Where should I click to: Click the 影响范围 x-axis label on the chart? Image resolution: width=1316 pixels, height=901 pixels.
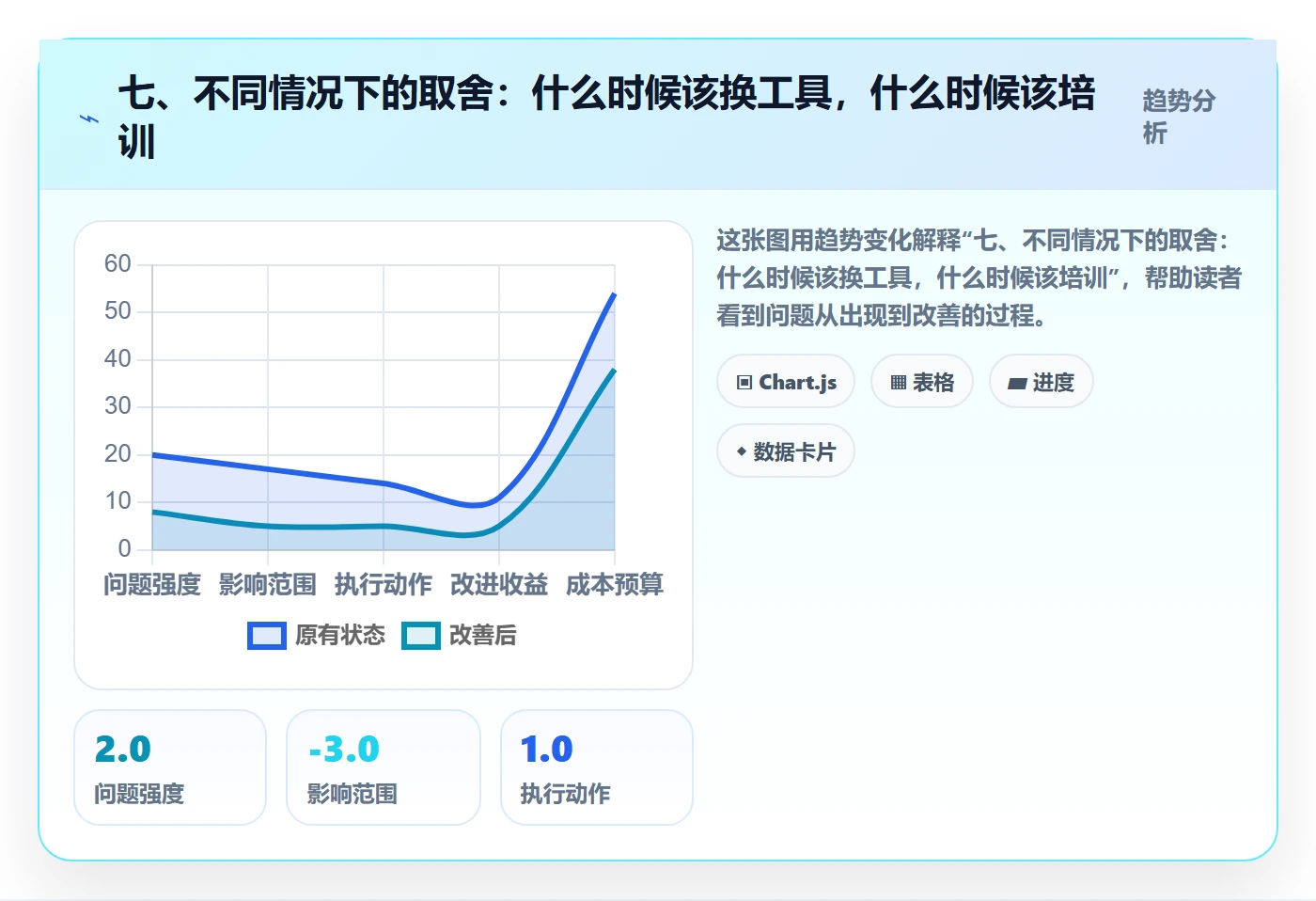coord(268,585)
